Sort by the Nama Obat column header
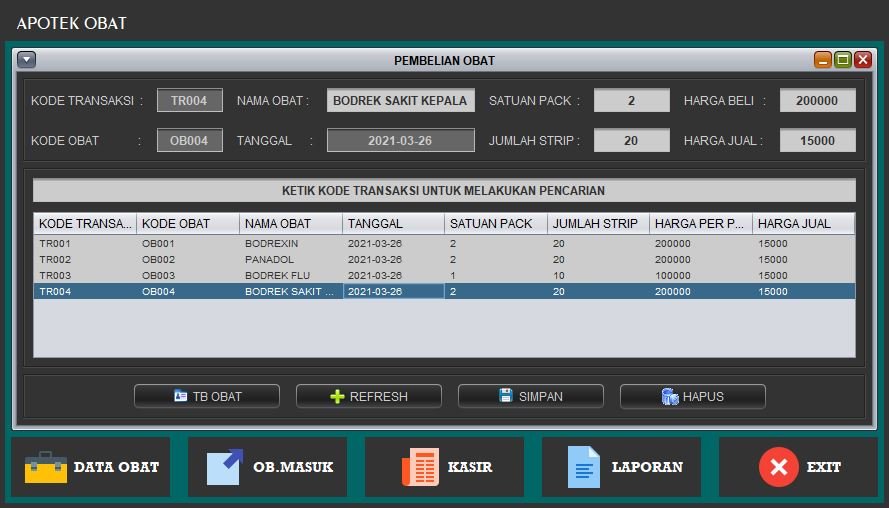The width and height of the screenshot is (889, 508). pos(290,223)
